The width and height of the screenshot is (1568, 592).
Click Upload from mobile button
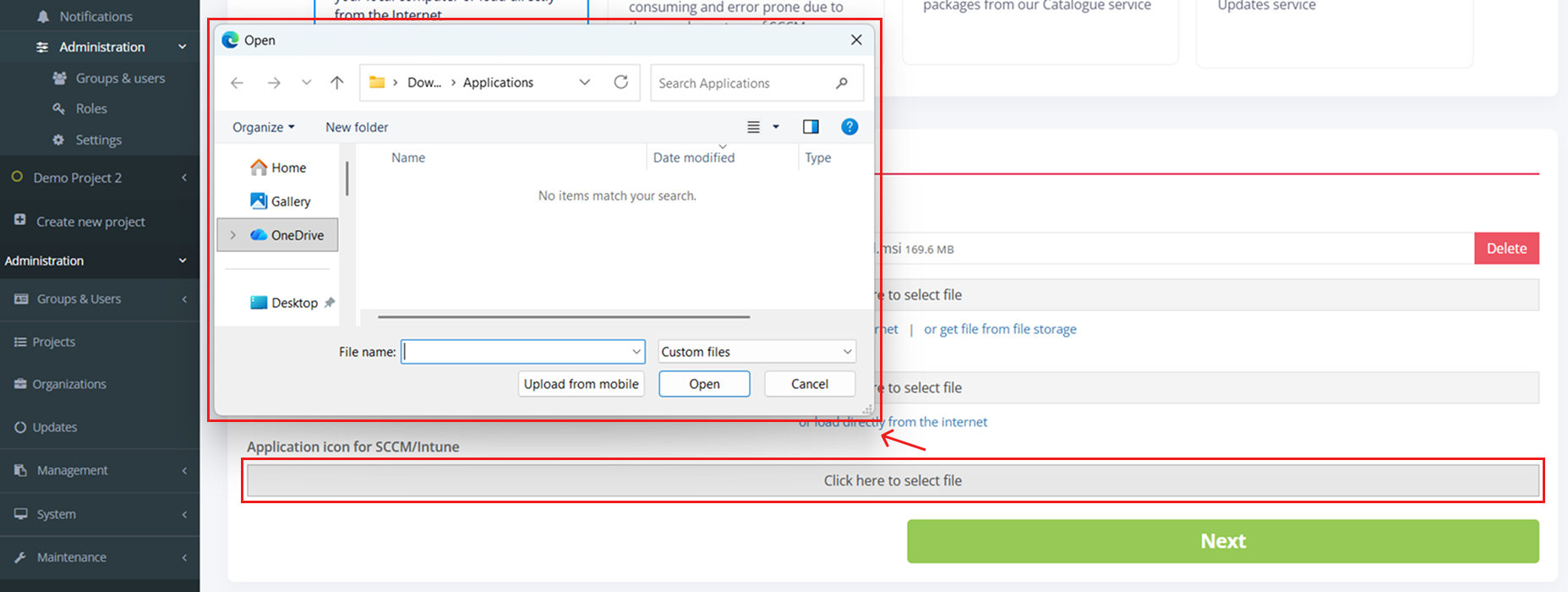point(581,384)
